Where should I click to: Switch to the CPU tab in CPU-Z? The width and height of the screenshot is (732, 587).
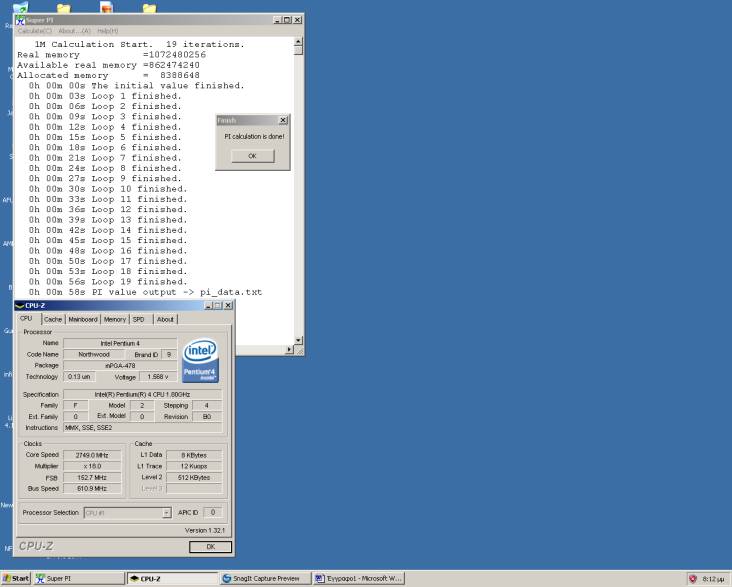coord(27,318)
